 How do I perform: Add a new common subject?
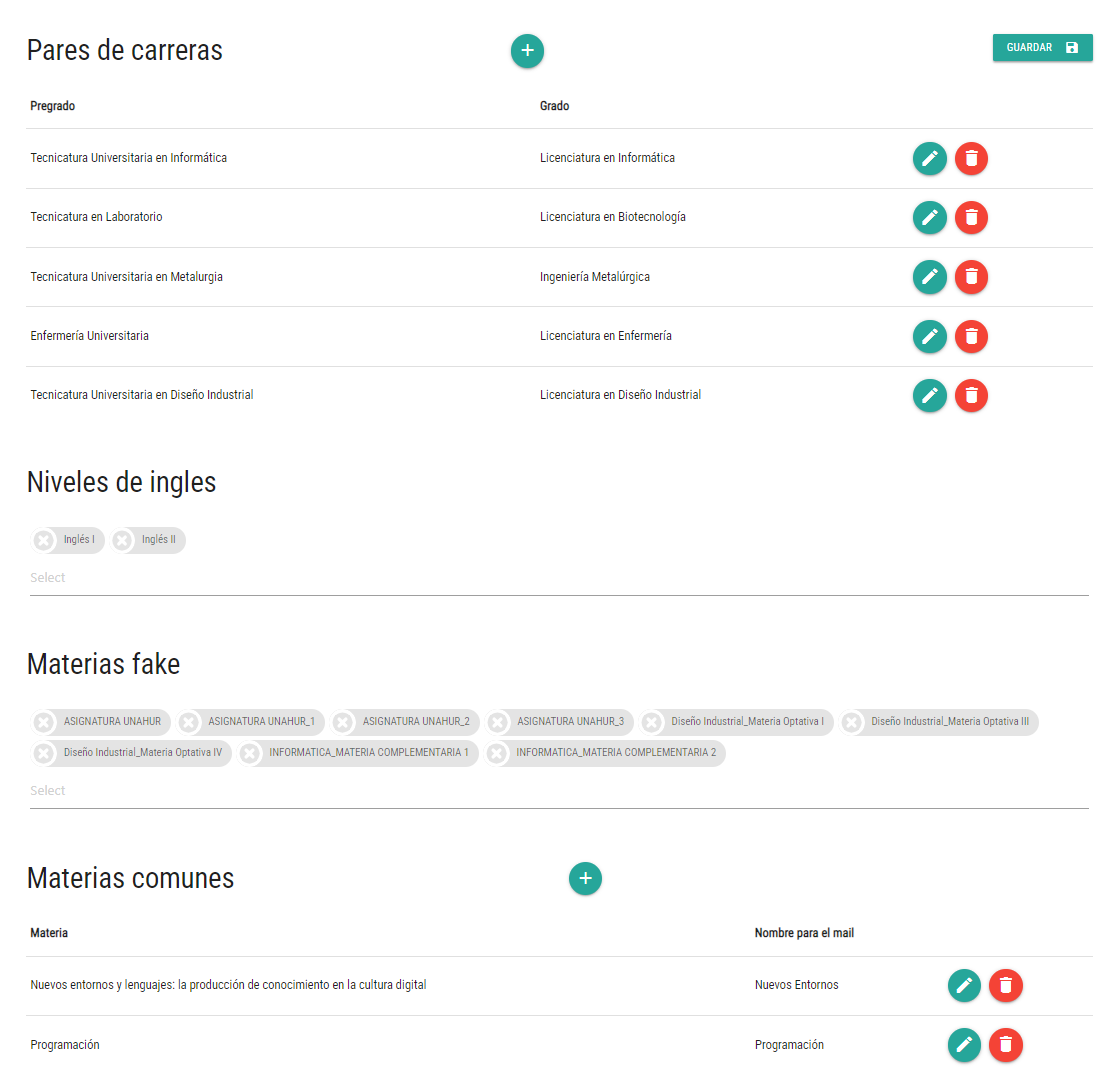585,879
